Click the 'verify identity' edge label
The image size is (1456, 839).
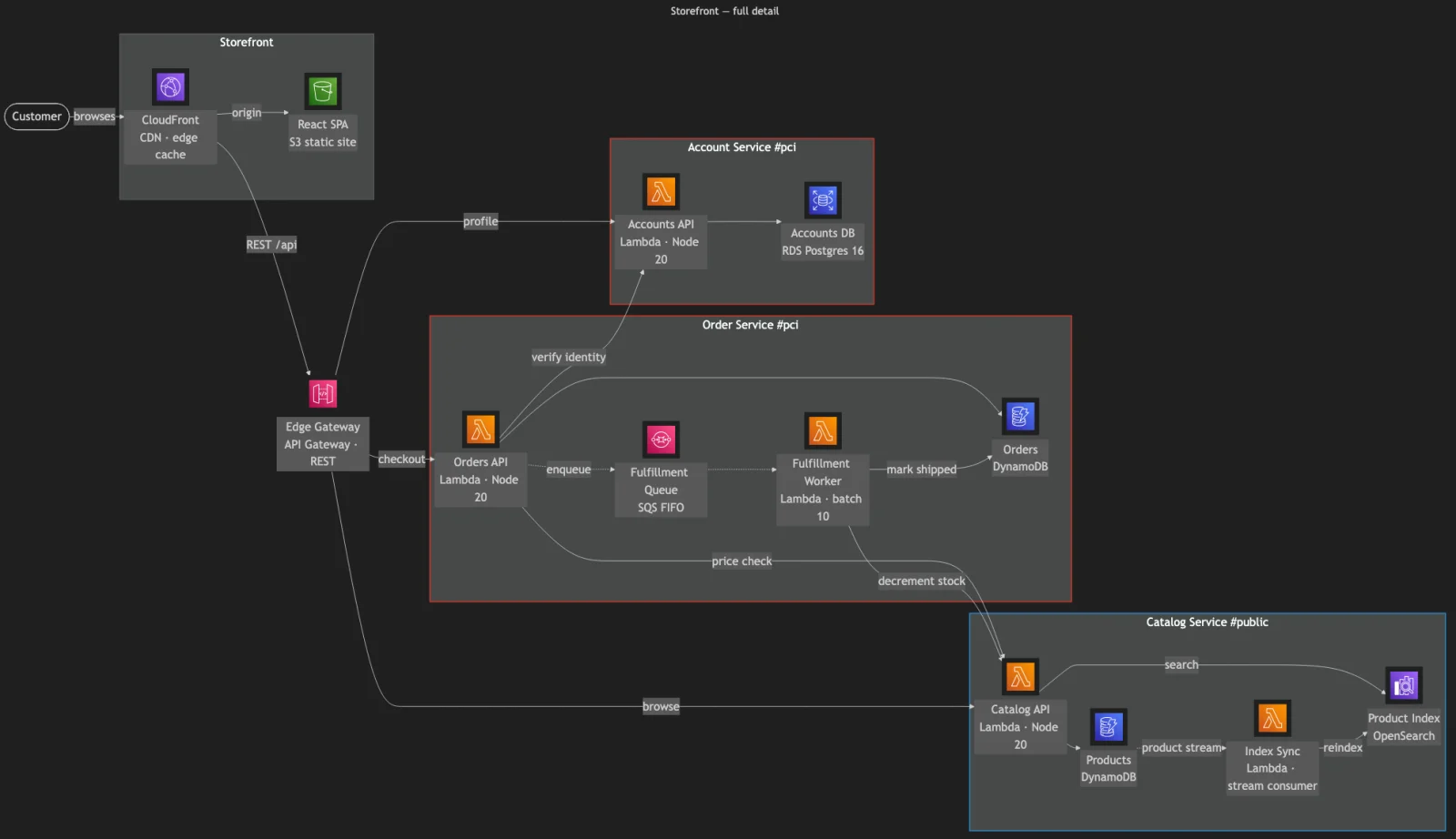[x=569, y=358]
